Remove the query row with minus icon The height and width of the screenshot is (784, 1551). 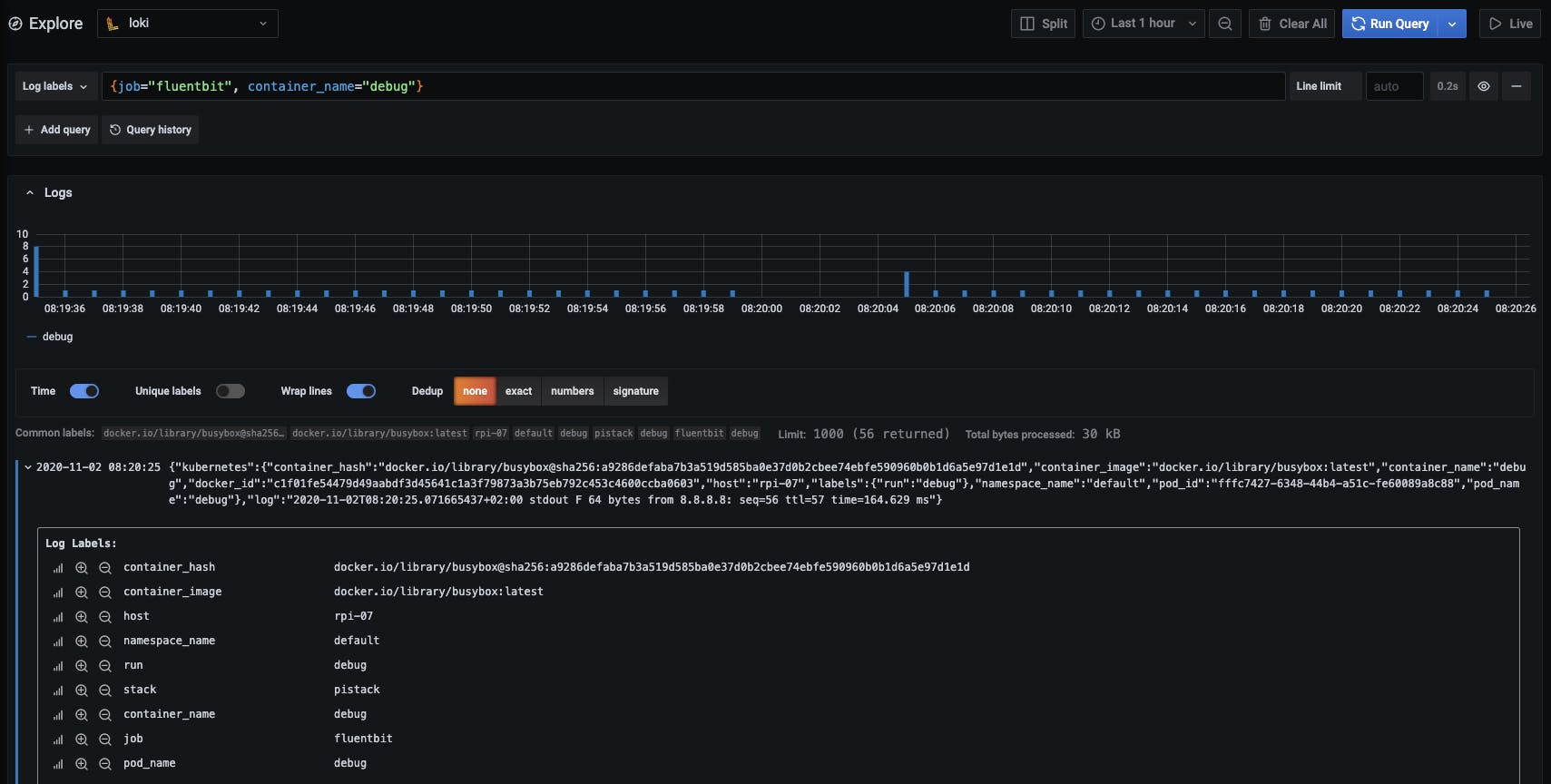pos(1517,86)
